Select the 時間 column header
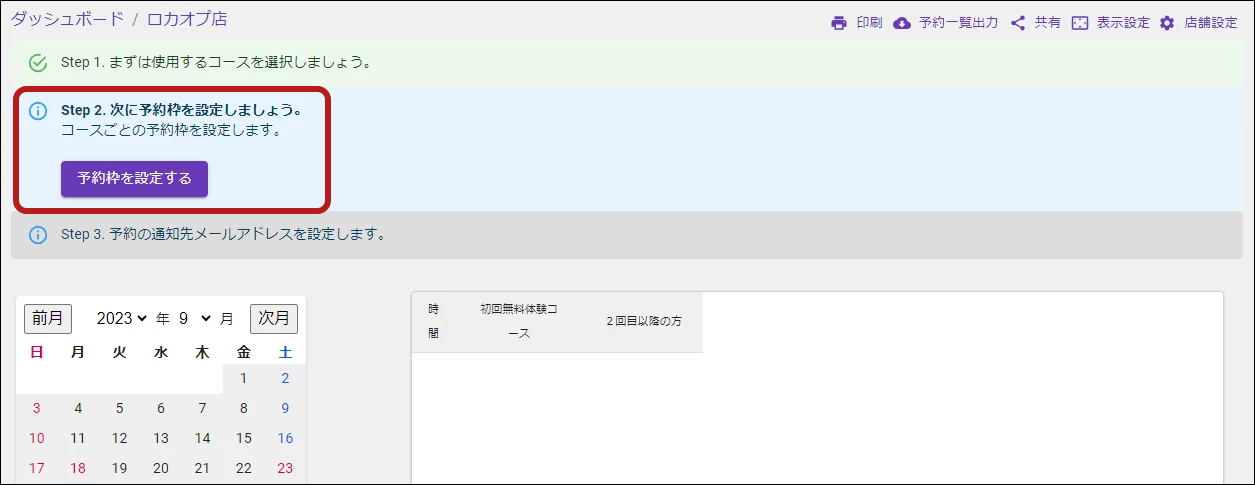Viewport: 1255px width, 485px height. click(x=434, y=322)
